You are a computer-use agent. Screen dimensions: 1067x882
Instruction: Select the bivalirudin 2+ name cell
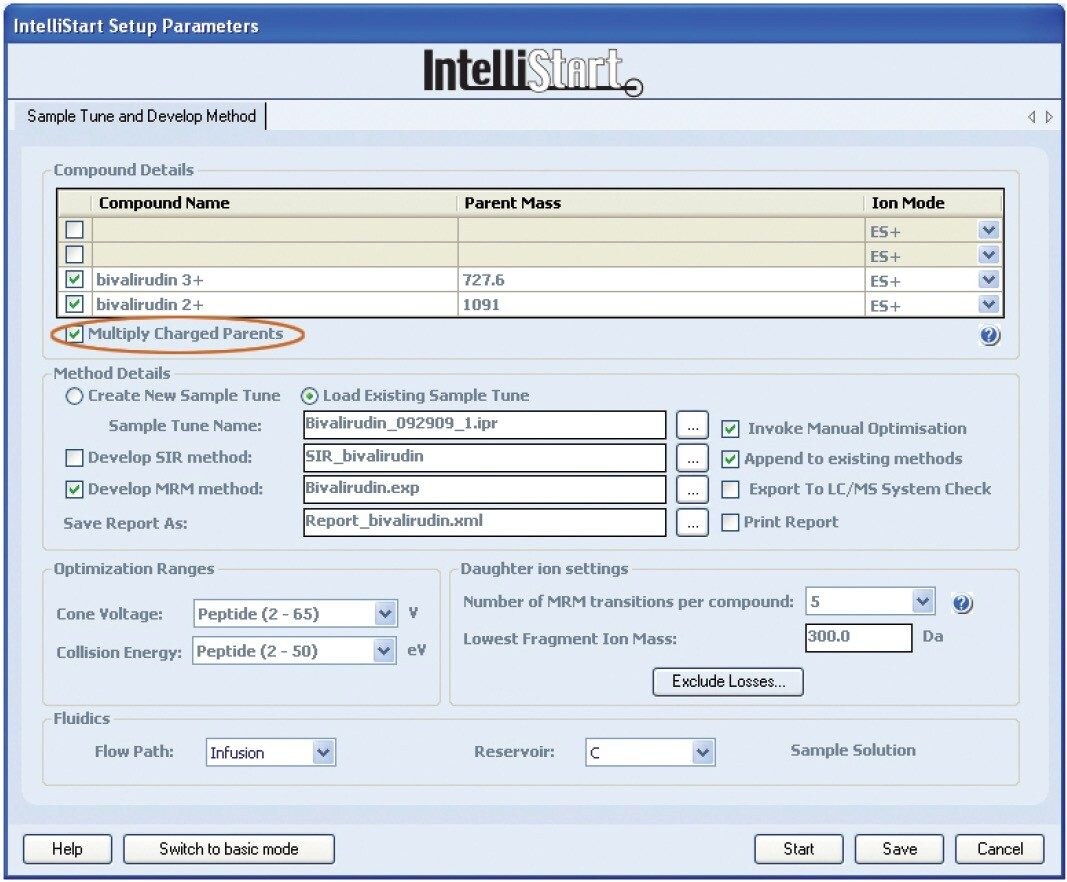click(x=274, y=304)
